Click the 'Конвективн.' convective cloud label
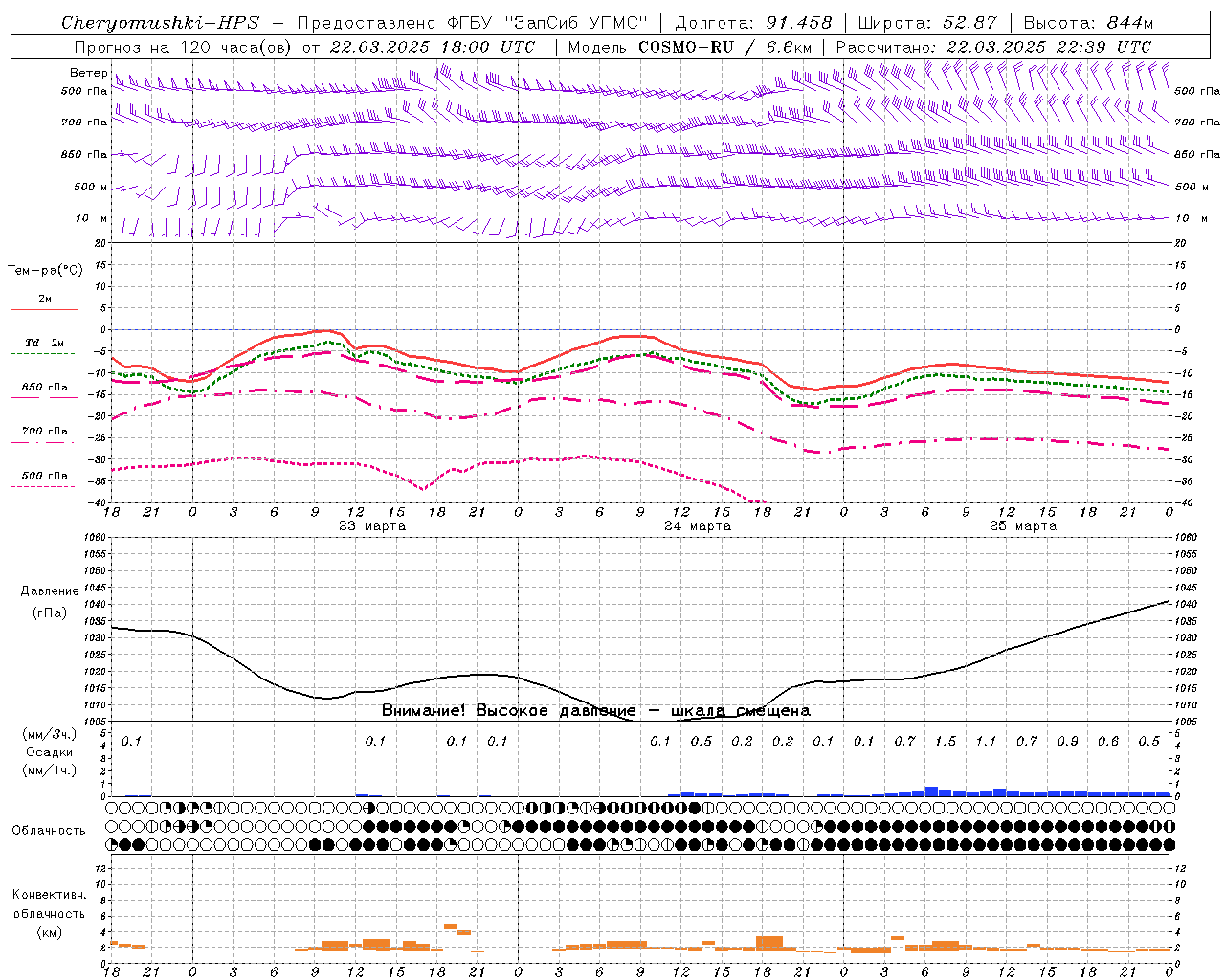 pos(49,895)
